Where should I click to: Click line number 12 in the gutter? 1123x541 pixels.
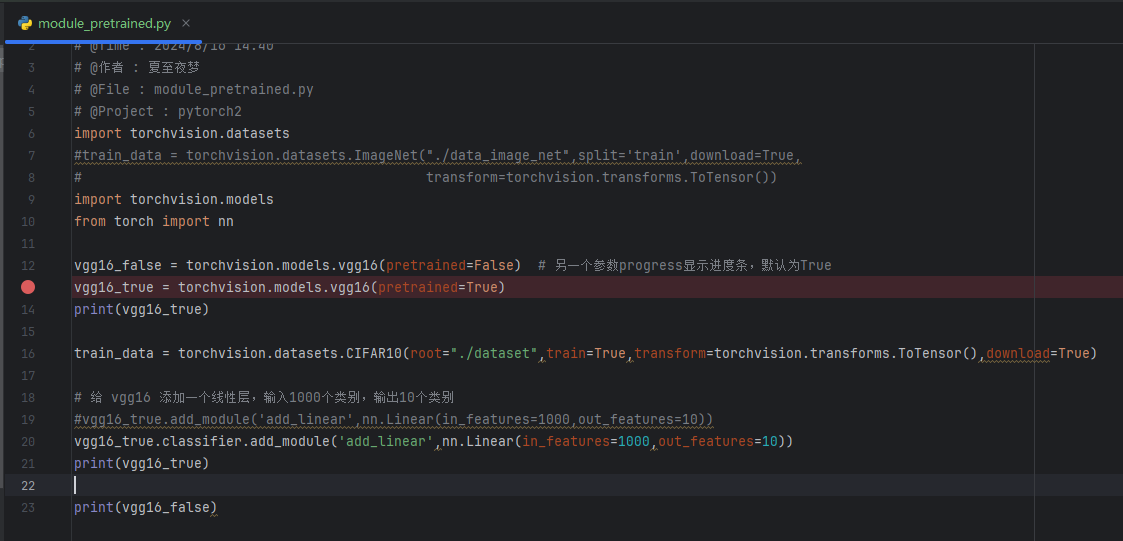click(28, 265)
